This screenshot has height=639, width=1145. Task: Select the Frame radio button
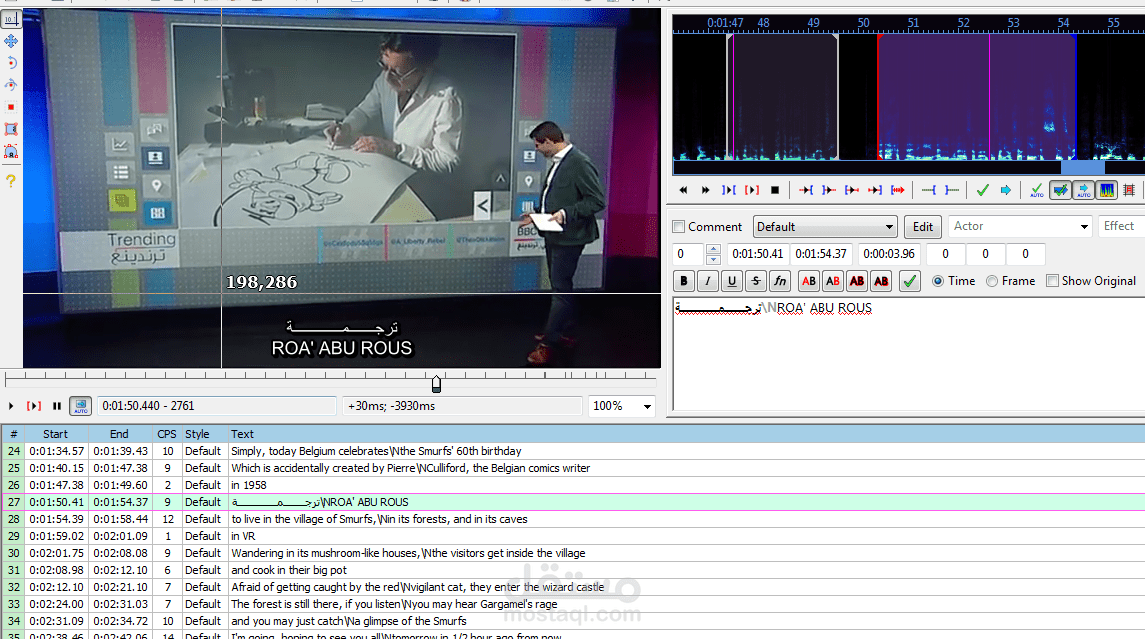(992, 281)
